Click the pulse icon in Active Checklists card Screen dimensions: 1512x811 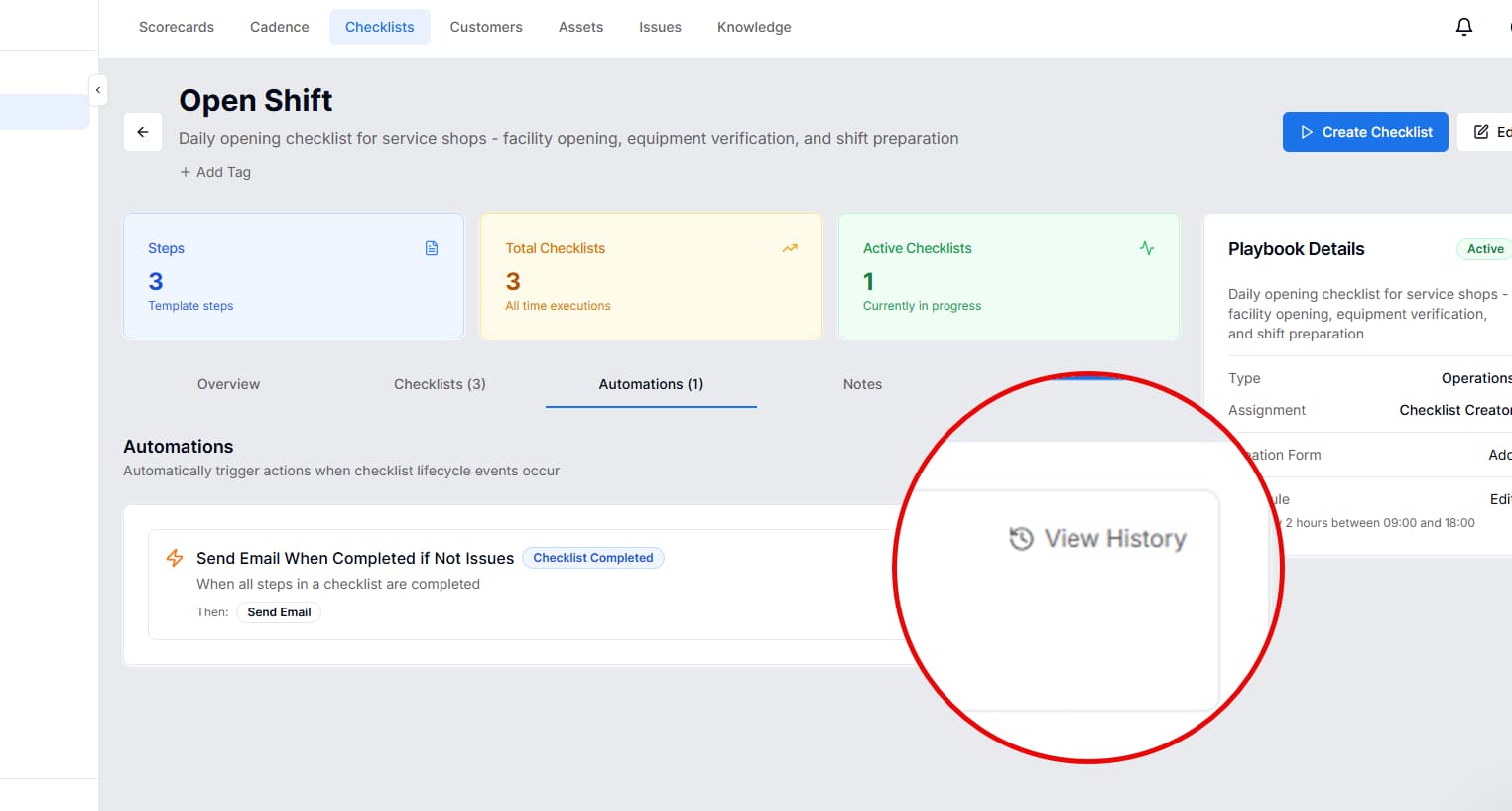tap(1147, 248)
